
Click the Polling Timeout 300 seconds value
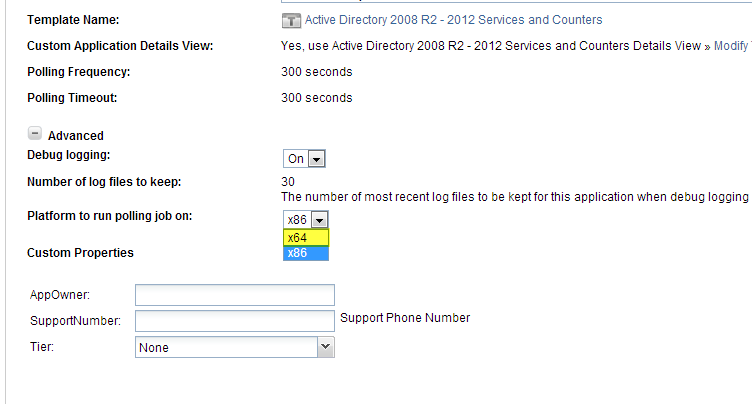coord(317,98)
